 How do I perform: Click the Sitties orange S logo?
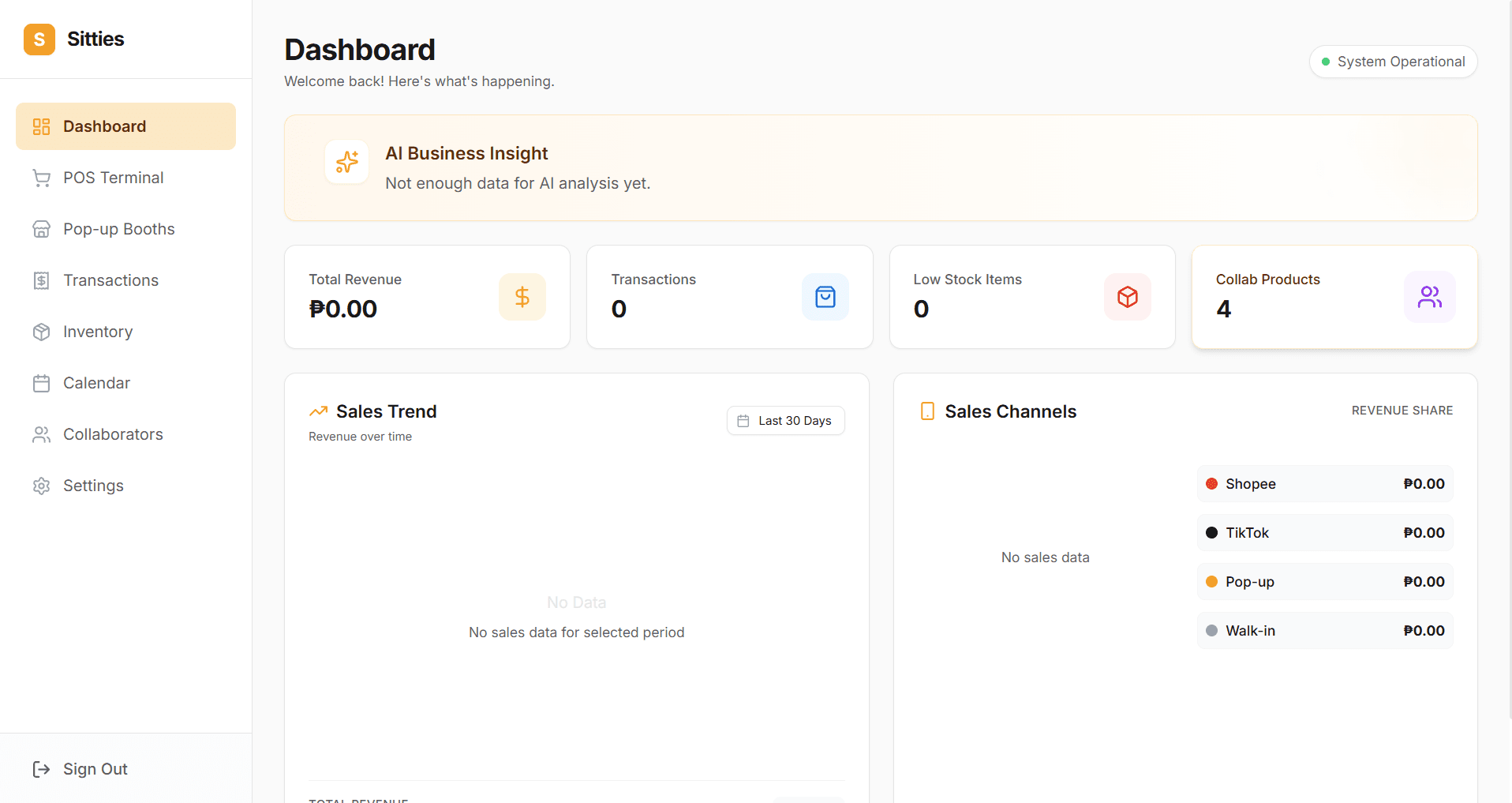click(x=39, y=39)
